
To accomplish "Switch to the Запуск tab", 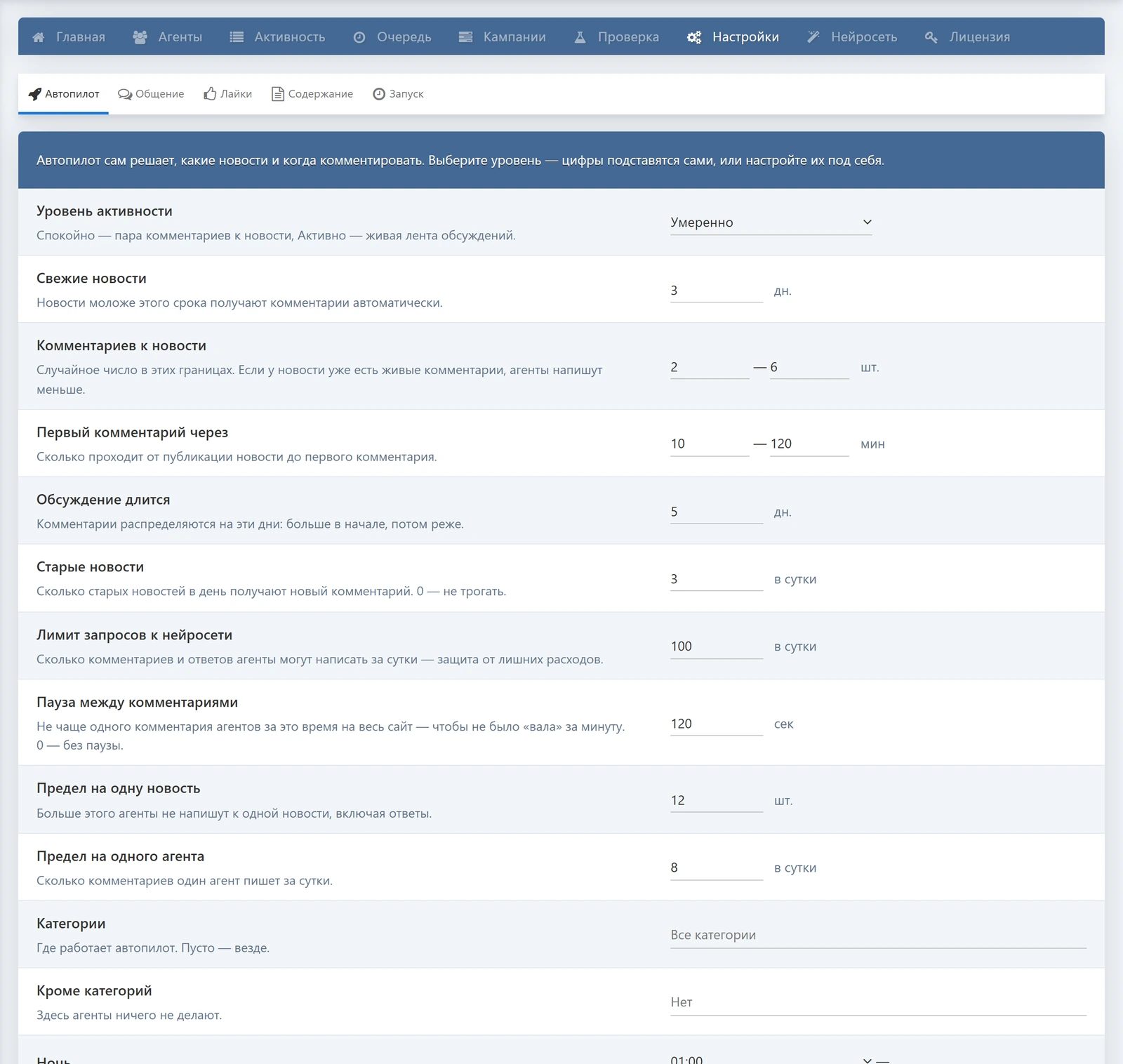I will (x=398, y=94).
